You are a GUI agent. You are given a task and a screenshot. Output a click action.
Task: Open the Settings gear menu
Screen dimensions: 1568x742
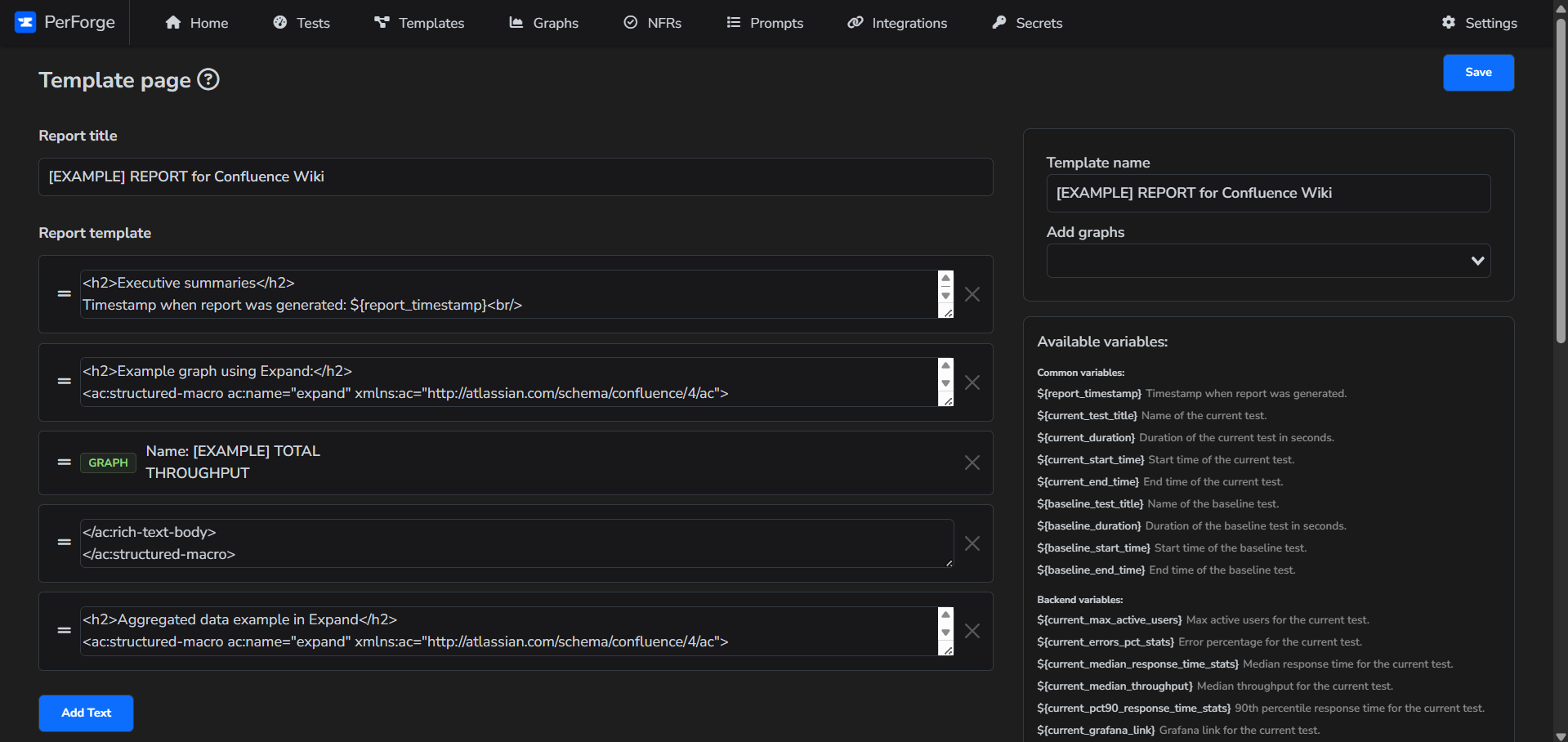1449,22
